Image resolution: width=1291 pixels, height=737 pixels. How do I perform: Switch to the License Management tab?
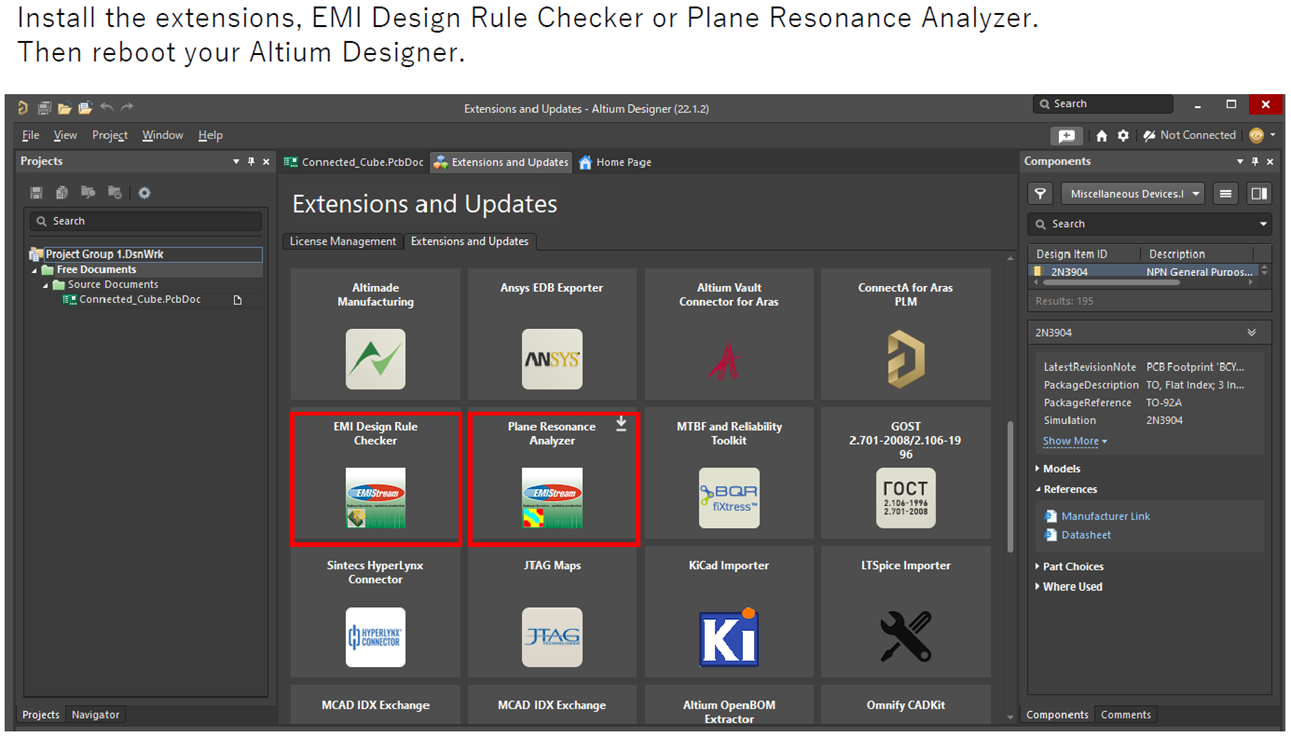[x=343, y=242]
